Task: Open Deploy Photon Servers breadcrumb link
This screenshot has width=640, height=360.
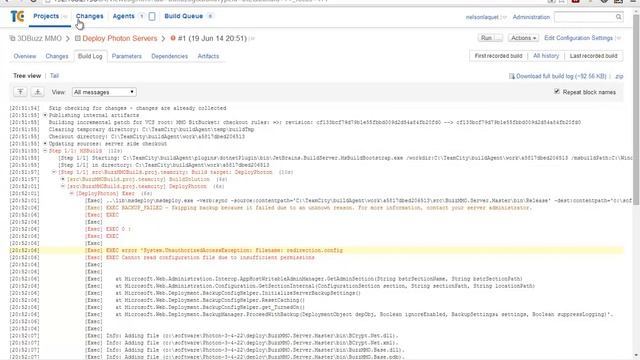Action: [x=120, y=38]
